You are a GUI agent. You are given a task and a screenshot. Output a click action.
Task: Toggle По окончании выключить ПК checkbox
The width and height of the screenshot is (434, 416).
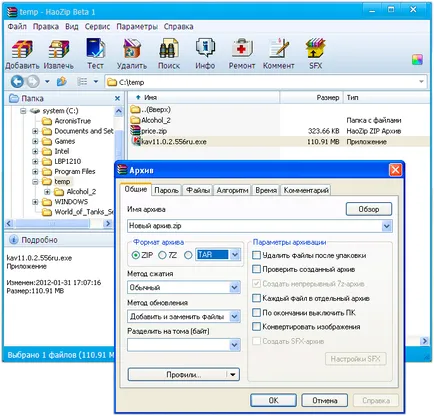click(x=256, y=313)
